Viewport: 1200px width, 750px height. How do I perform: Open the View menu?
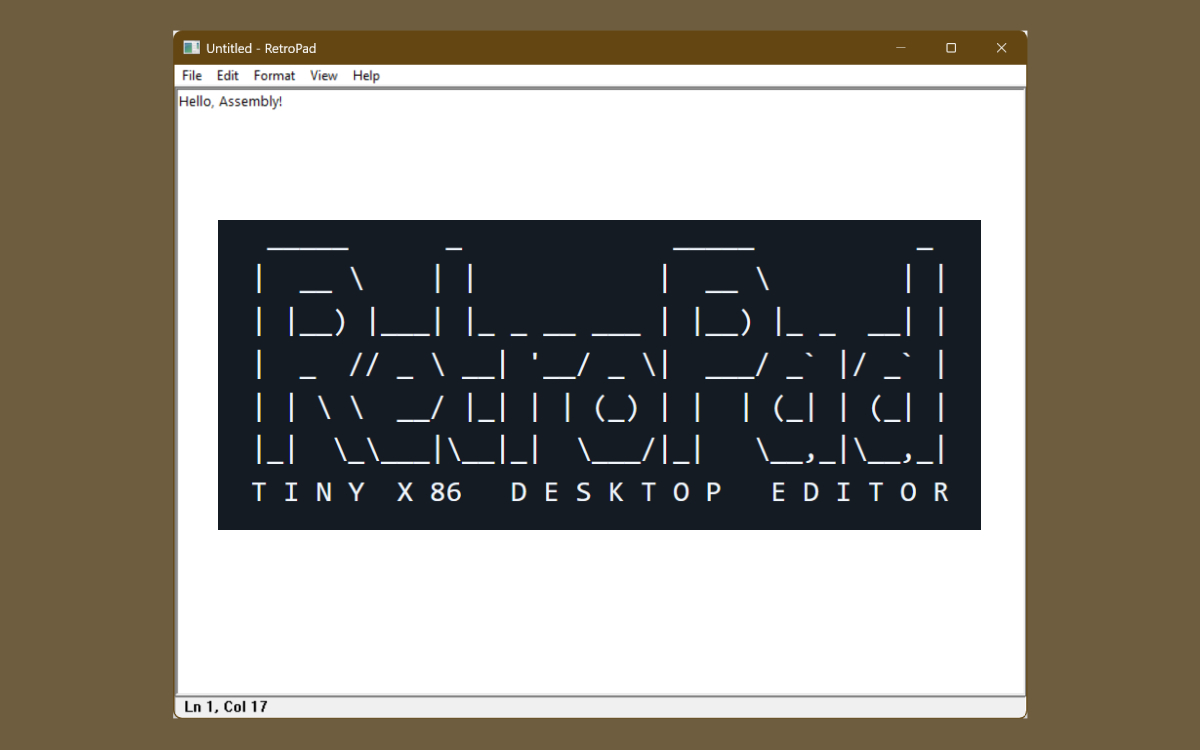(x=324, y=75)
